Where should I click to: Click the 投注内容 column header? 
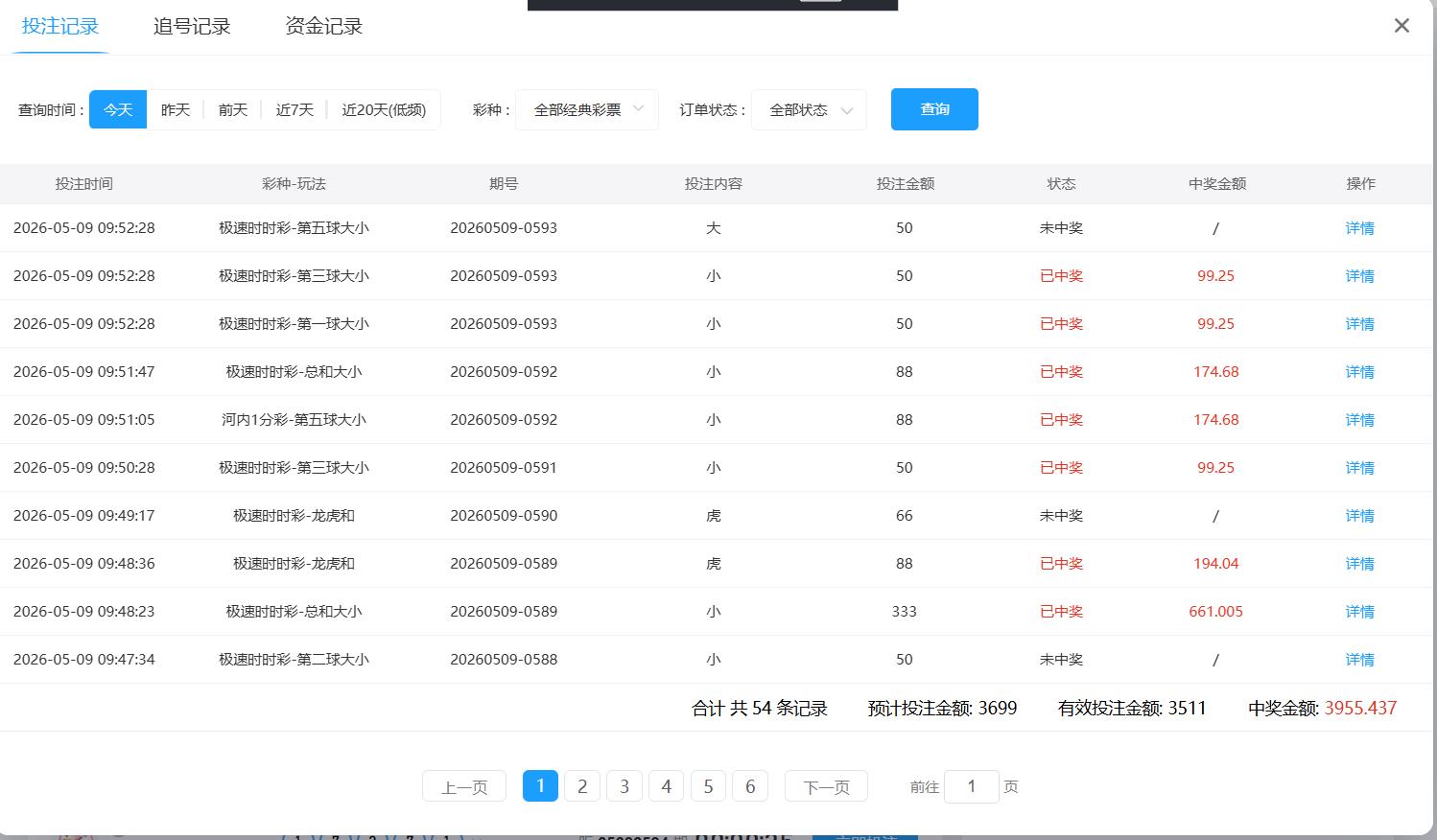coord(713,183)
